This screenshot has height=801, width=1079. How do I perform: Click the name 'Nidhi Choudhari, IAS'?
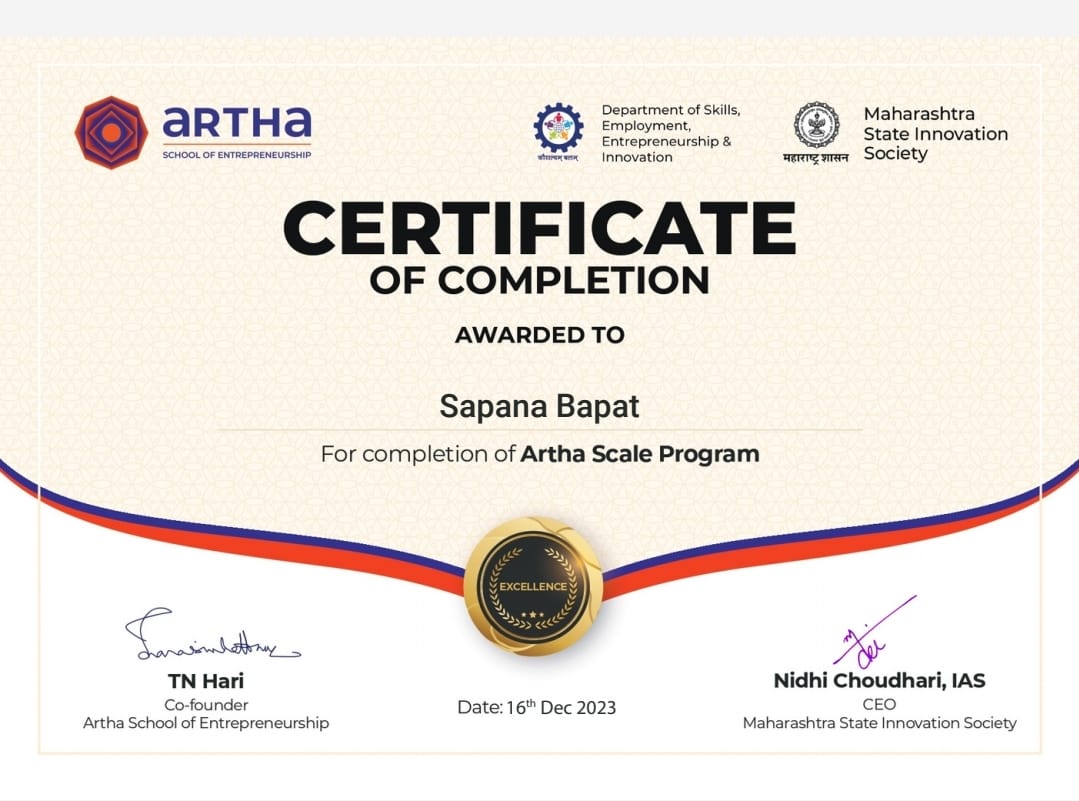coord(879,681)
